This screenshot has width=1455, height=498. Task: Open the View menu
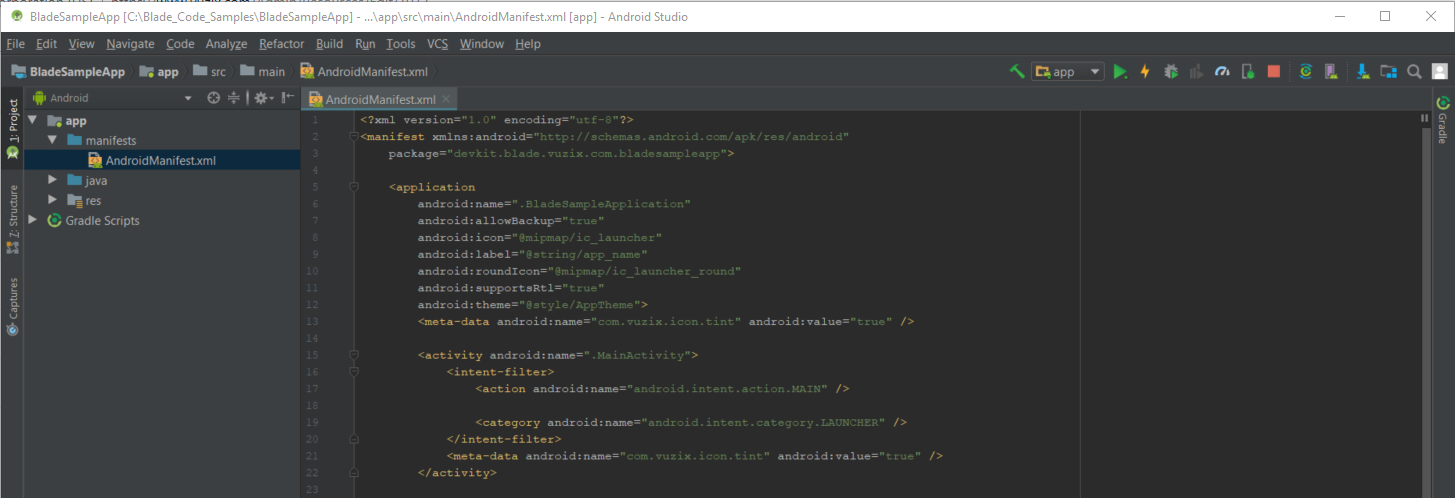coord(82,44)
